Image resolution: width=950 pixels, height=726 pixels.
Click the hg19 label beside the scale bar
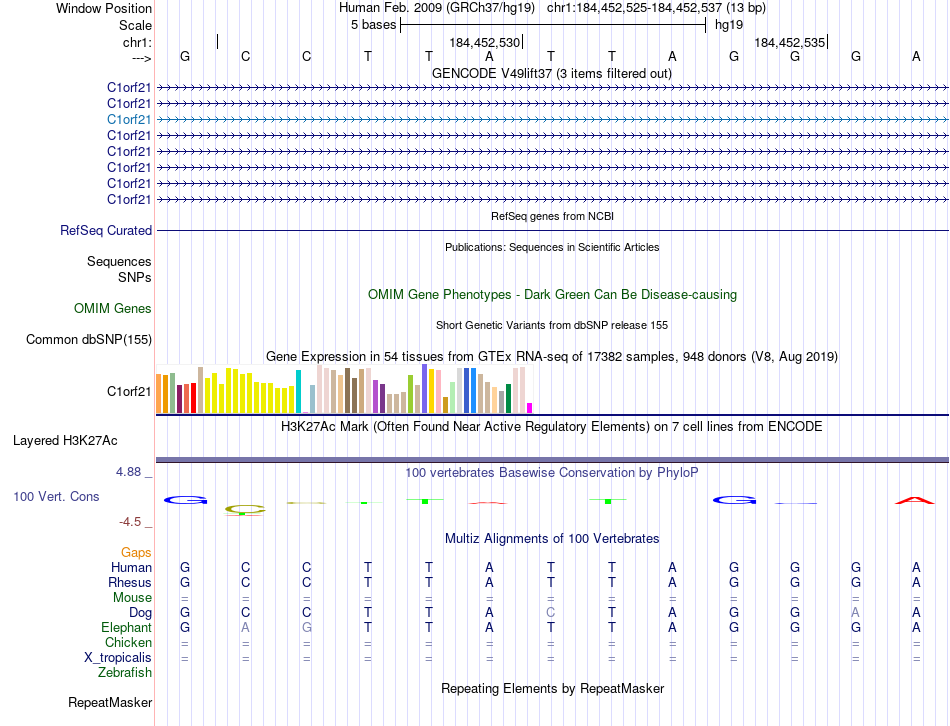coord(729,25)
